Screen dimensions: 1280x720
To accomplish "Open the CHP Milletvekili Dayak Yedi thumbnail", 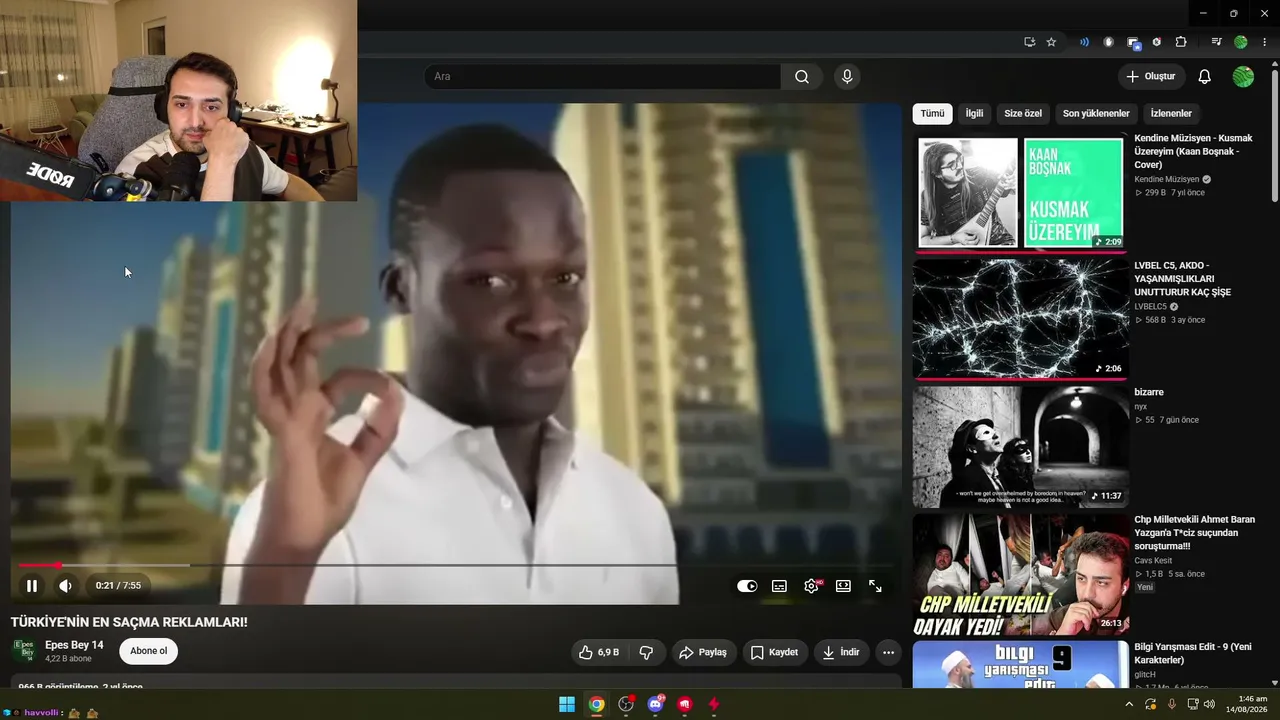I will [x=1020, y=574].
